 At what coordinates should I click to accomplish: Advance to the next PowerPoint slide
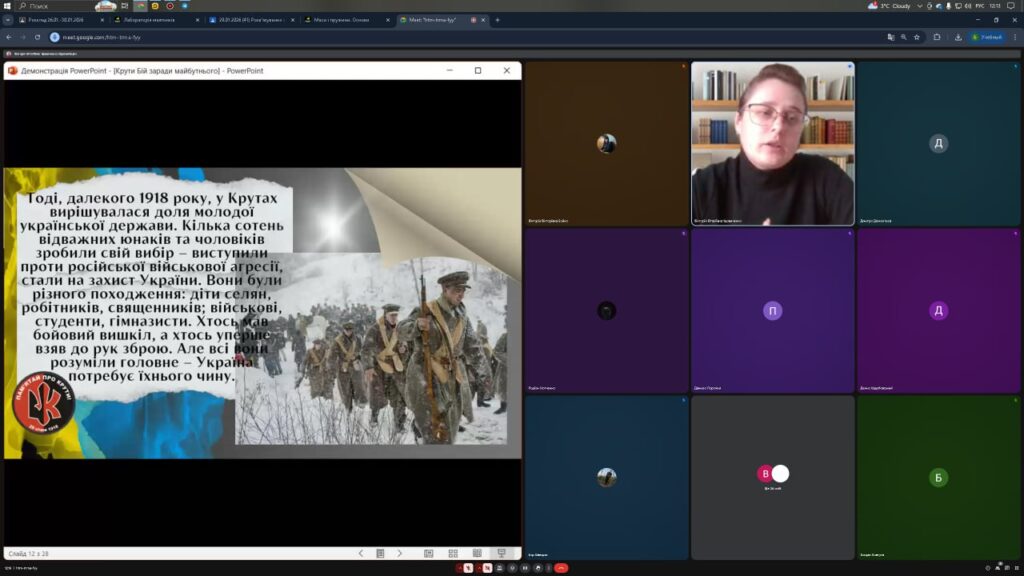tap(399, 553)
